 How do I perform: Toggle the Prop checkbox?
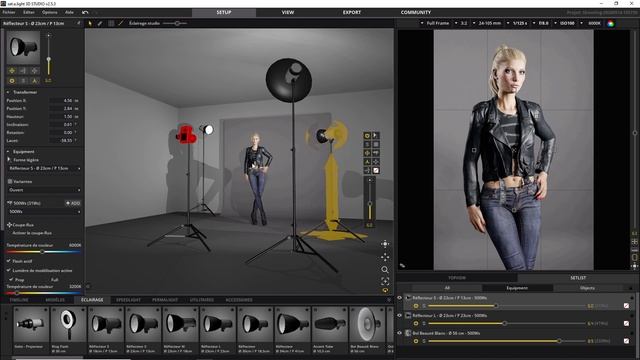point(11,280)
